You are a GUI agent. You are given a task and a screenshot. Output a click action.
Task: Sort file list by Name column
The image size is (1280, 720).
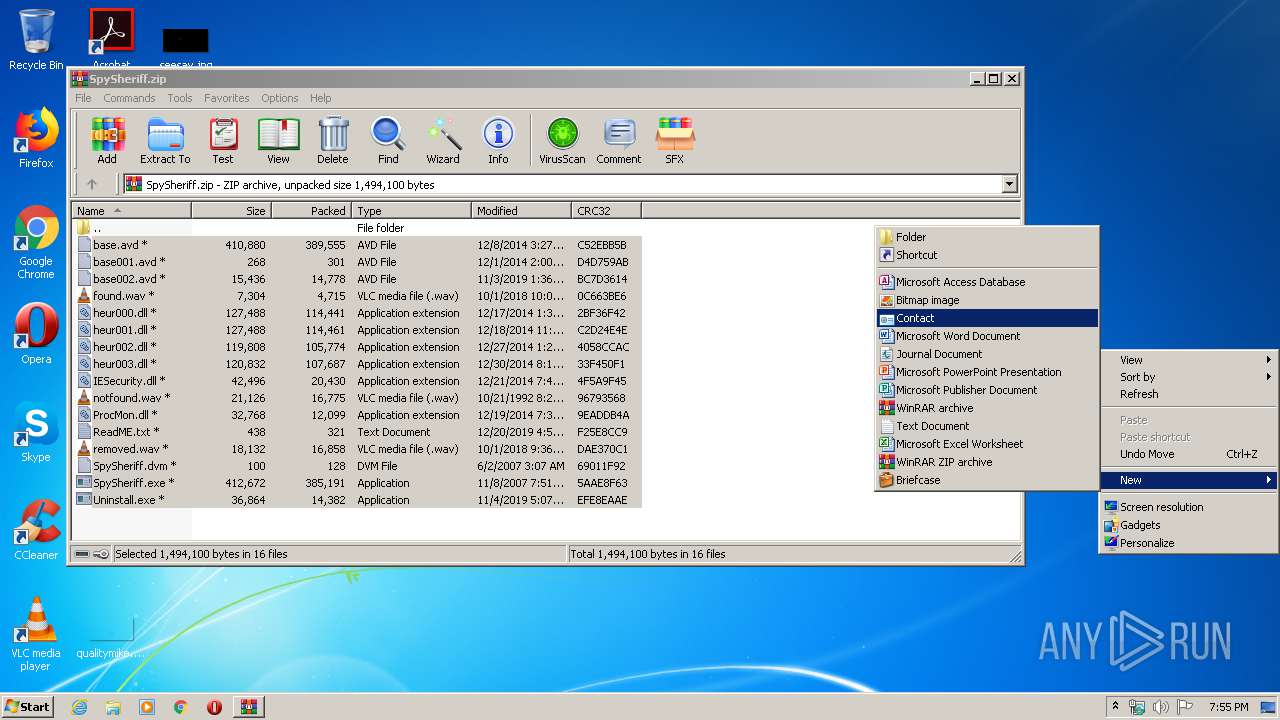pyautogui.click(x=131, y=211)
